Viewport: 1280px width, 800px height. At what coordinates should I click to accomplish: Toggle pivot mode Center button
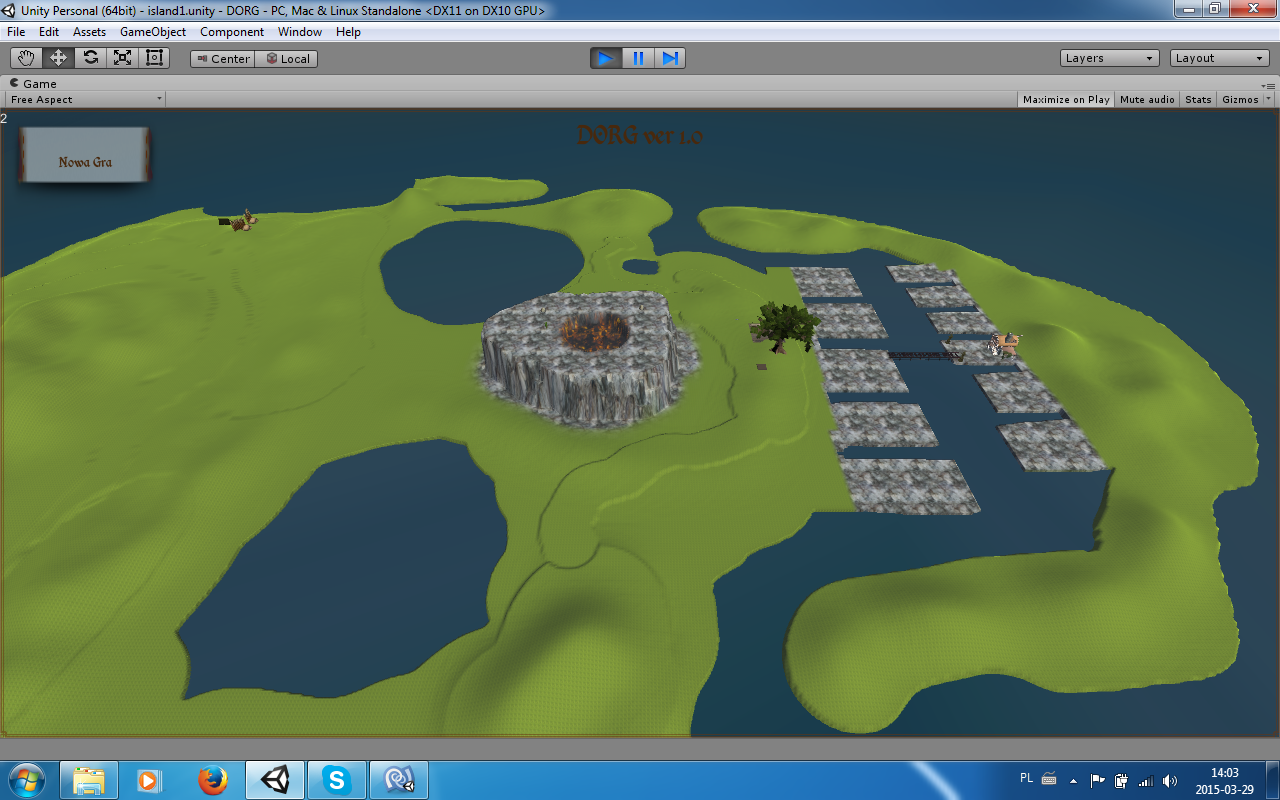(222, 59)
